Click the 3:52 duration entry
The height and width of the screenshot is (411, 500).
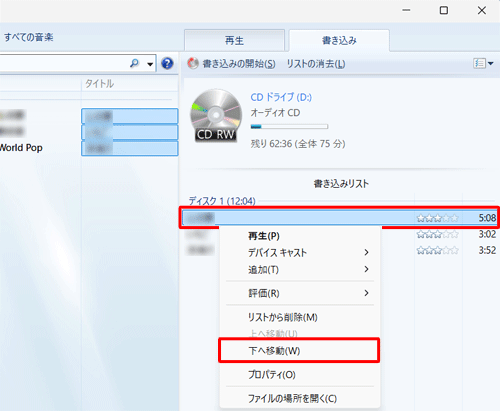[487, 250]
